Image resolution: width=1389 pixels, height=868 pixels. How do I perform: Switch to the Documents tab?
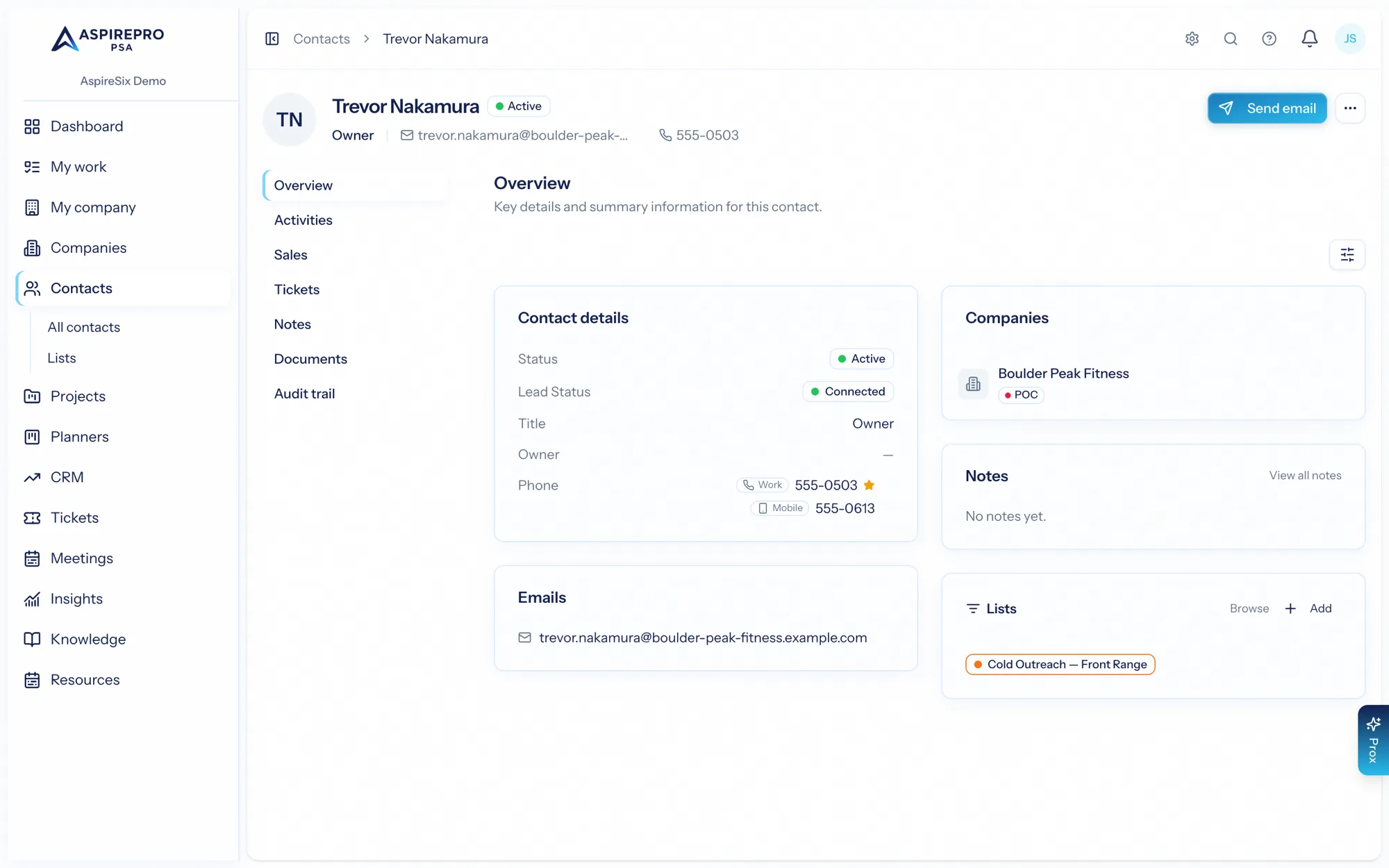(x=310, y=359)
